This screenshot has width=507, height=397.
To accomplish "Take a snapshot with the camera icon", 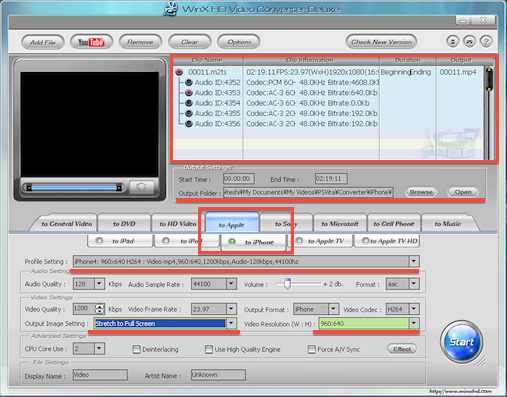I will coord(141,187).
